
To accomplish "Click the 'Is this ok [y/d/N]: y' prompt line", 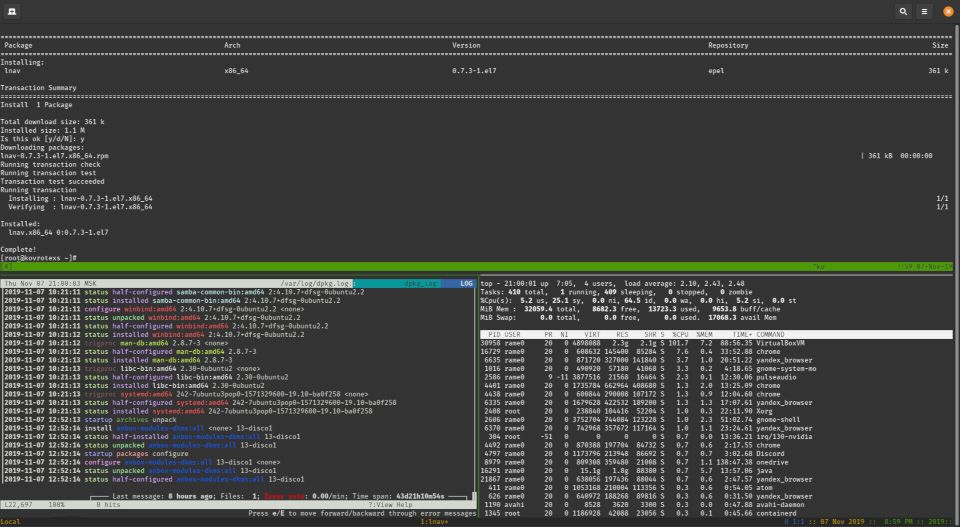I will tap(42, 139).
